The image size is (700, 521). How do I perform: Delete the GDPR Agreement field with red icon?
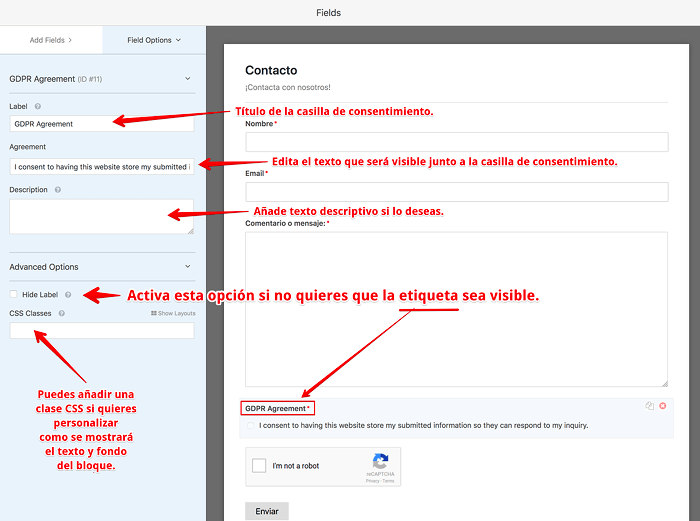663,405
